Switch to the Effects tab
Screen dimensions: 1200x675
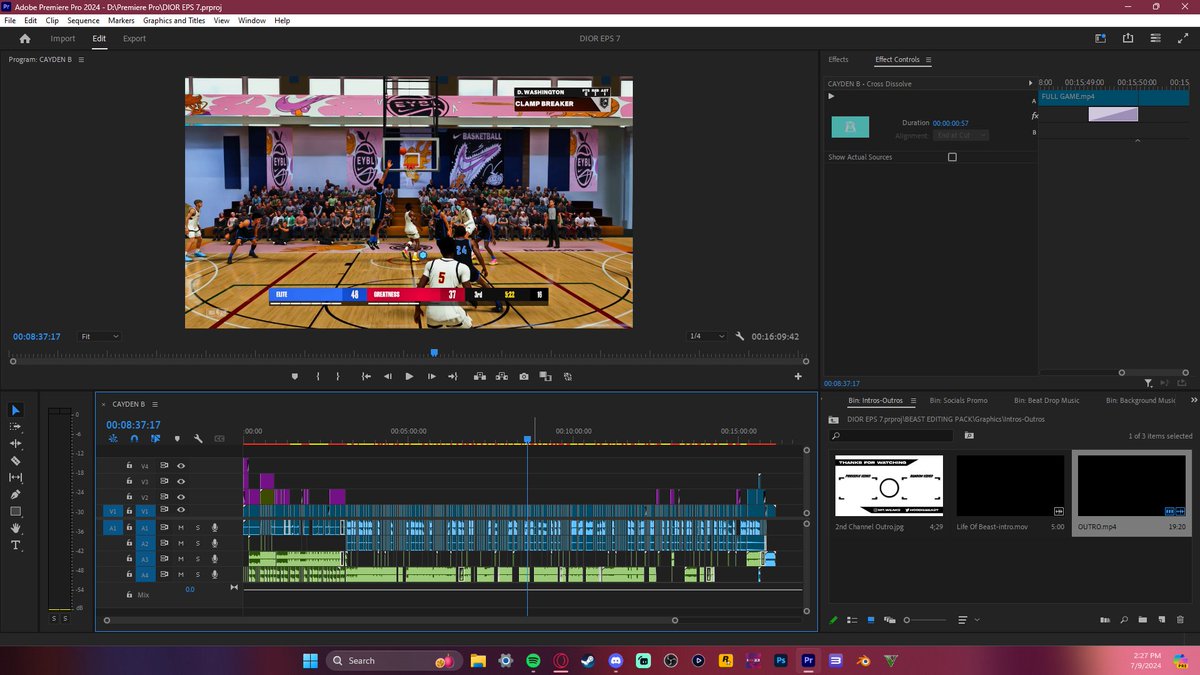click(x=838, y=60)
